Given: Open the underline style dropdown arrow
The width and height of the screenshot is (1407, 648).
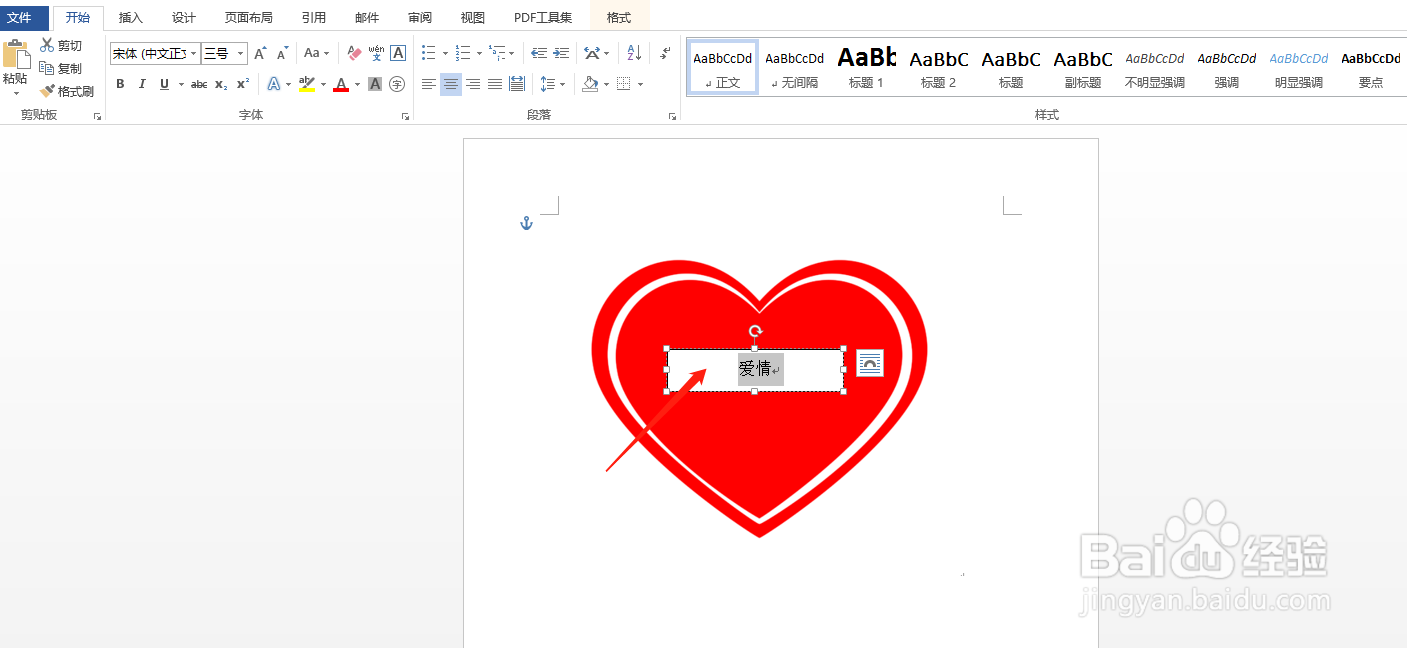Looking at the screenshot, I should click(x=181, y=84).
